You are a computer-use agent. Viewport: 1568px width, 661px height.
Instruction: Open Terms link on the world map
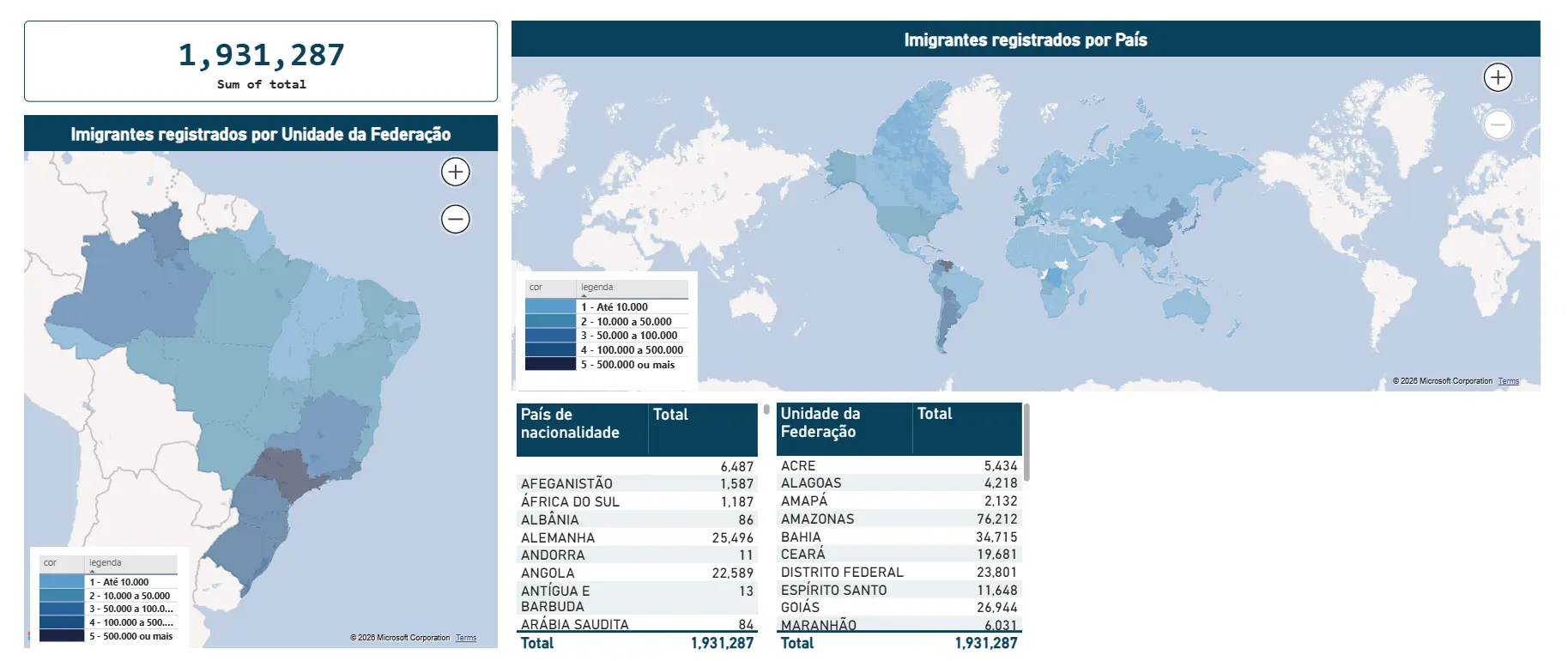click(x=1508, y=381)
